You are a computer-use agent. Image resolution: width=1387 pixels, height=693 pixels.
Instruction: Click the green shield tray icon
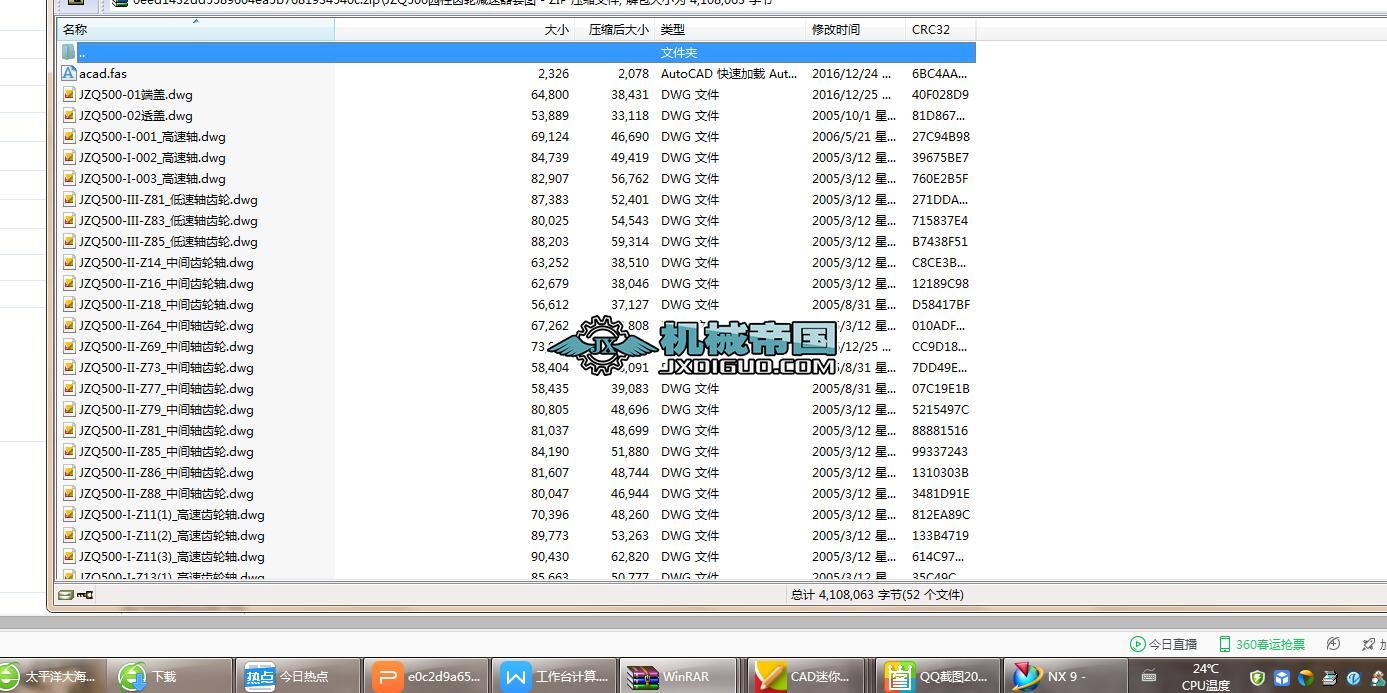pos(1258,677)
